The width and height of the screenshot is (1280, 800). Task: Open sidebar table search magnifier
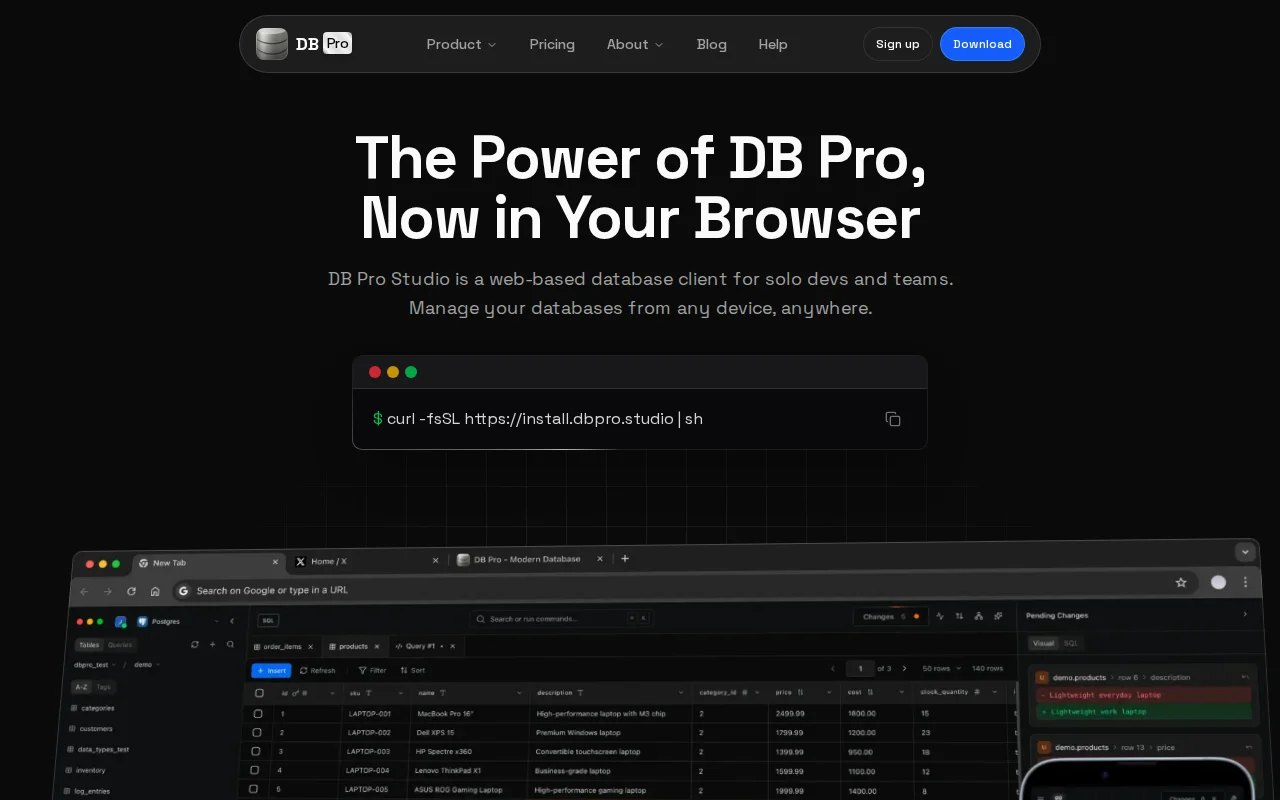click(x=230, y=645)
